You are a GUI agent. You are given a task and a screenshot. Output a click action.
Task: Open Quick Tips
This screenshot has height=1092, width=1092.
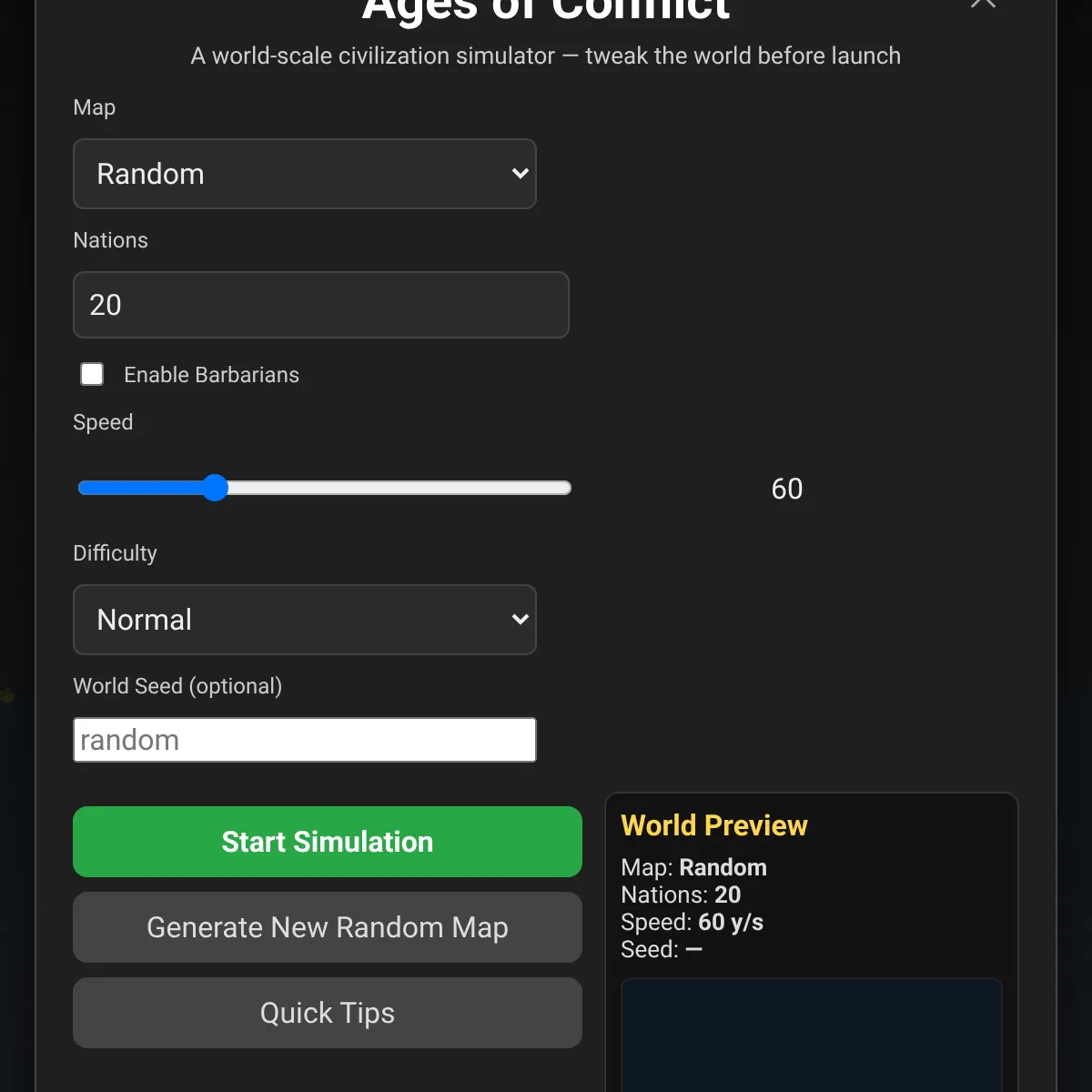tap(327, 1013)
